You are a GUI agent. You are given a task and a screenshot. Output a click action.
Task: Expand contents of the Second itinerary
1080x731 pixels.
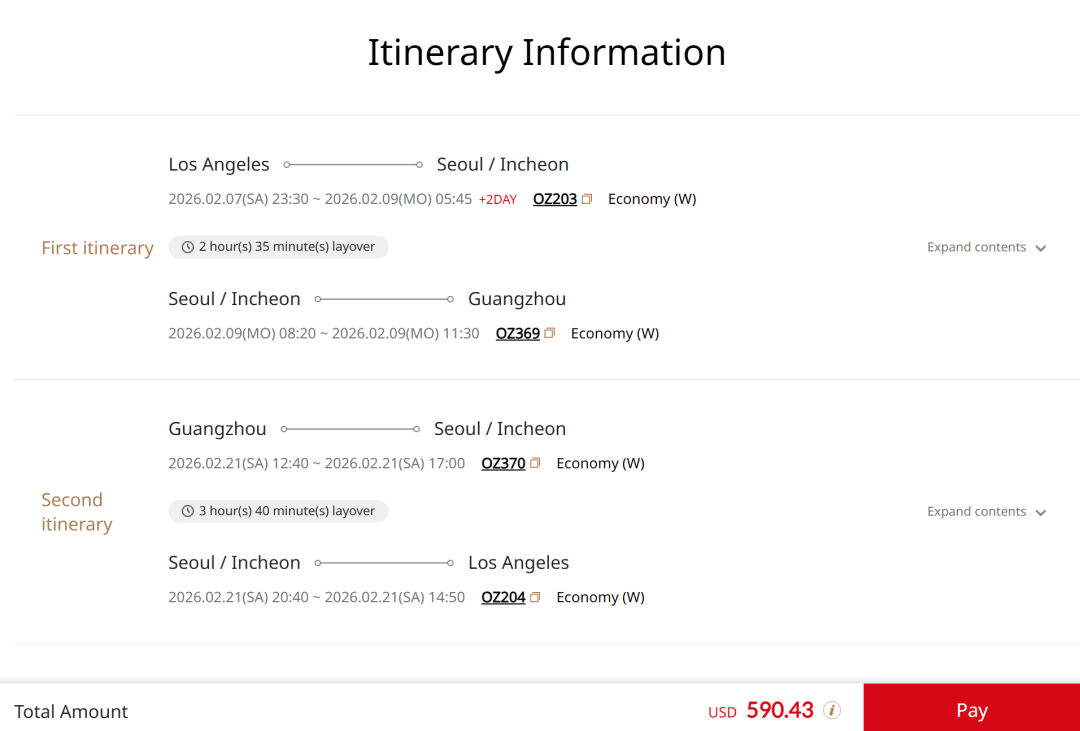pos(986,511)
